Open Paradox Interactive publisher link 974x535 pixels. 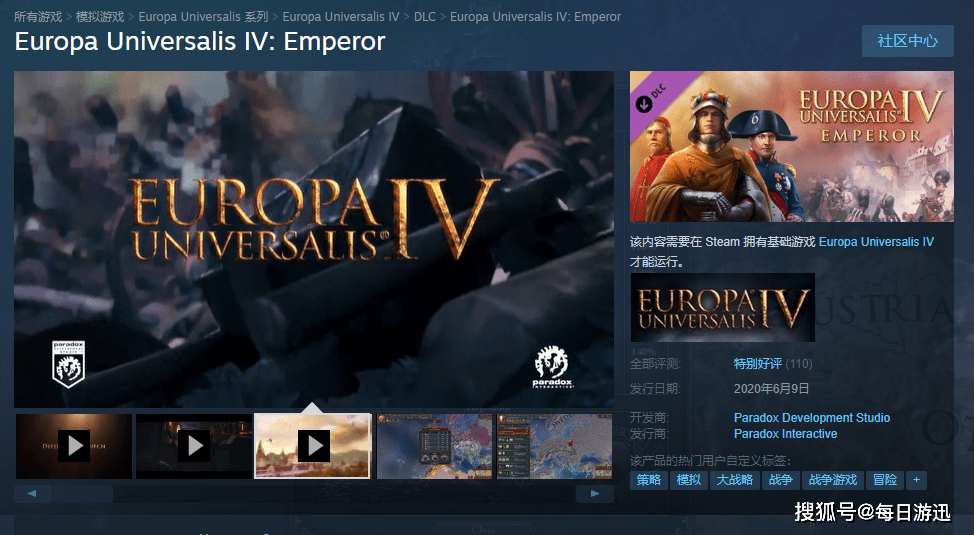785,434
